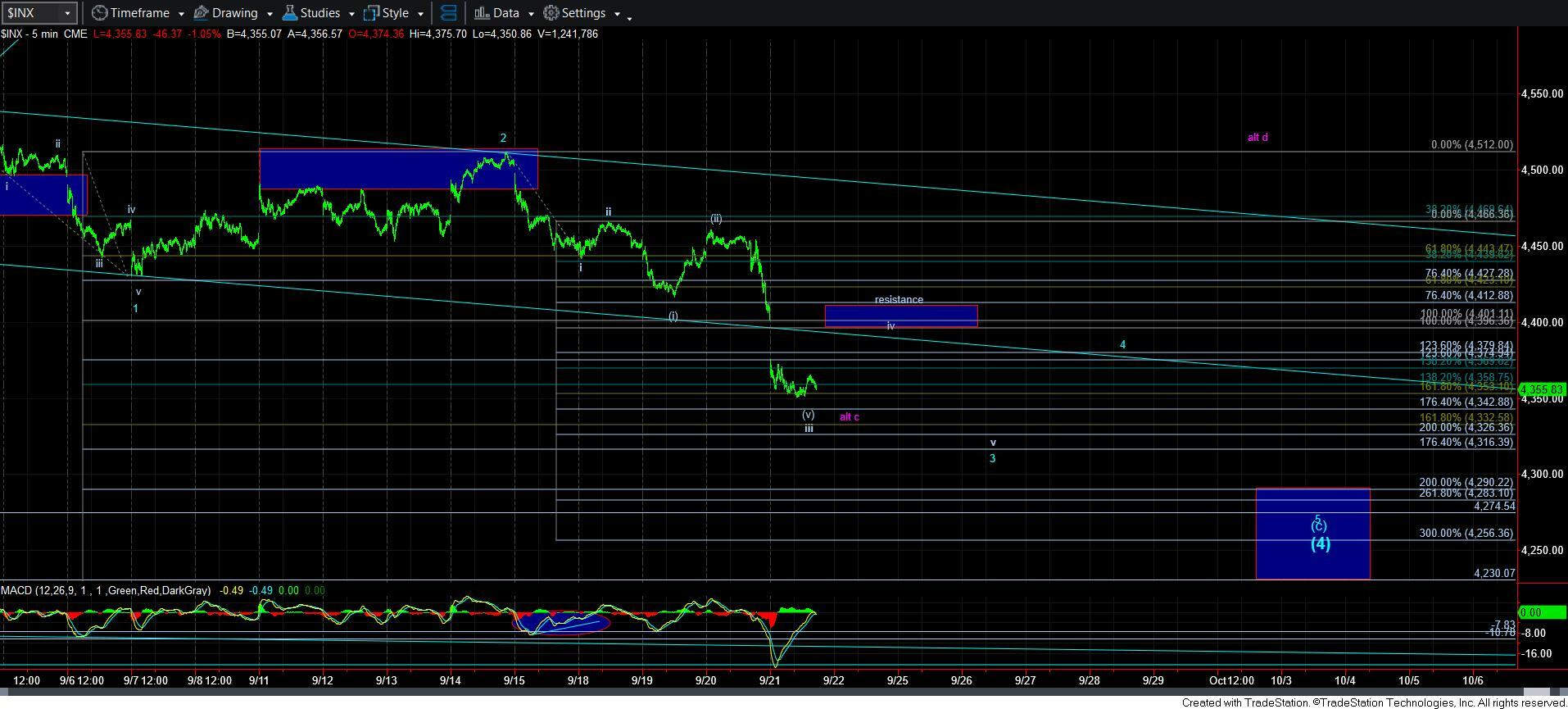Open the $INX symbol dropdown arrow
Viewport: 1568px width, 709px height.
[x=67, y=13]
